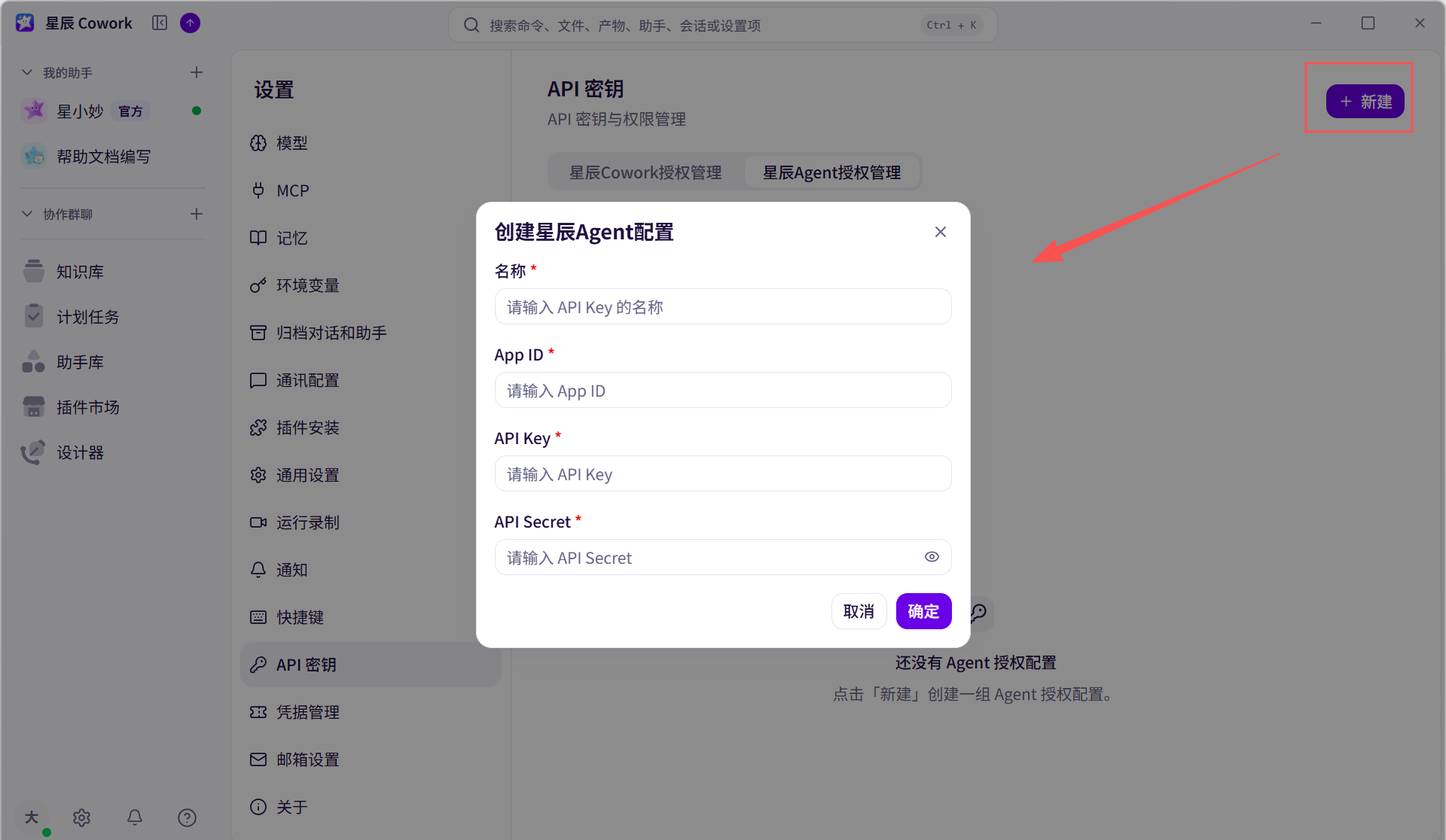
Task: Open 插件安装 plugin install settings
Action: coord(369,428)
